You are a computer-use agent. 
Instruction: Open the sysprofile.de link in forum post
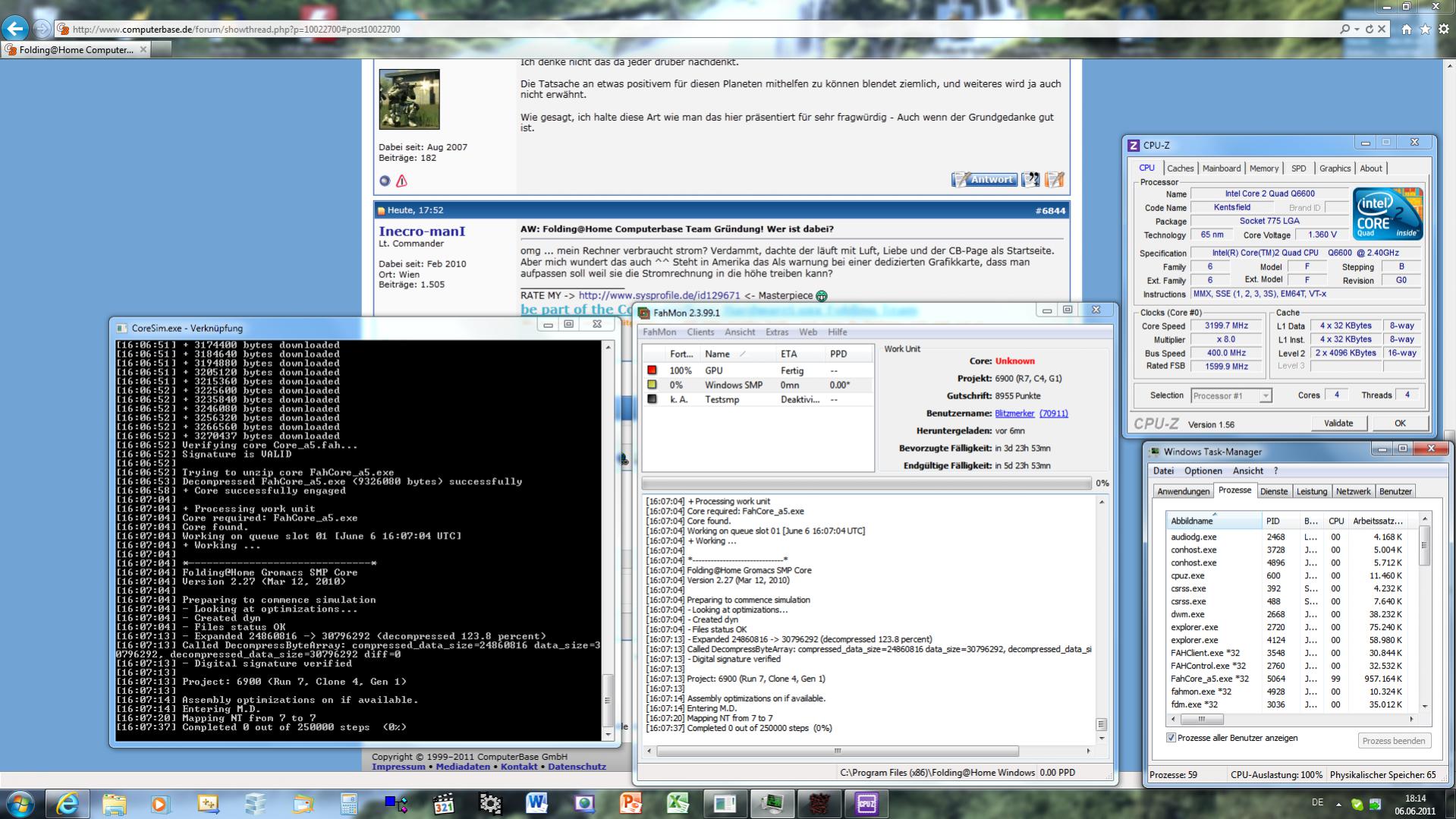[659, 295]
